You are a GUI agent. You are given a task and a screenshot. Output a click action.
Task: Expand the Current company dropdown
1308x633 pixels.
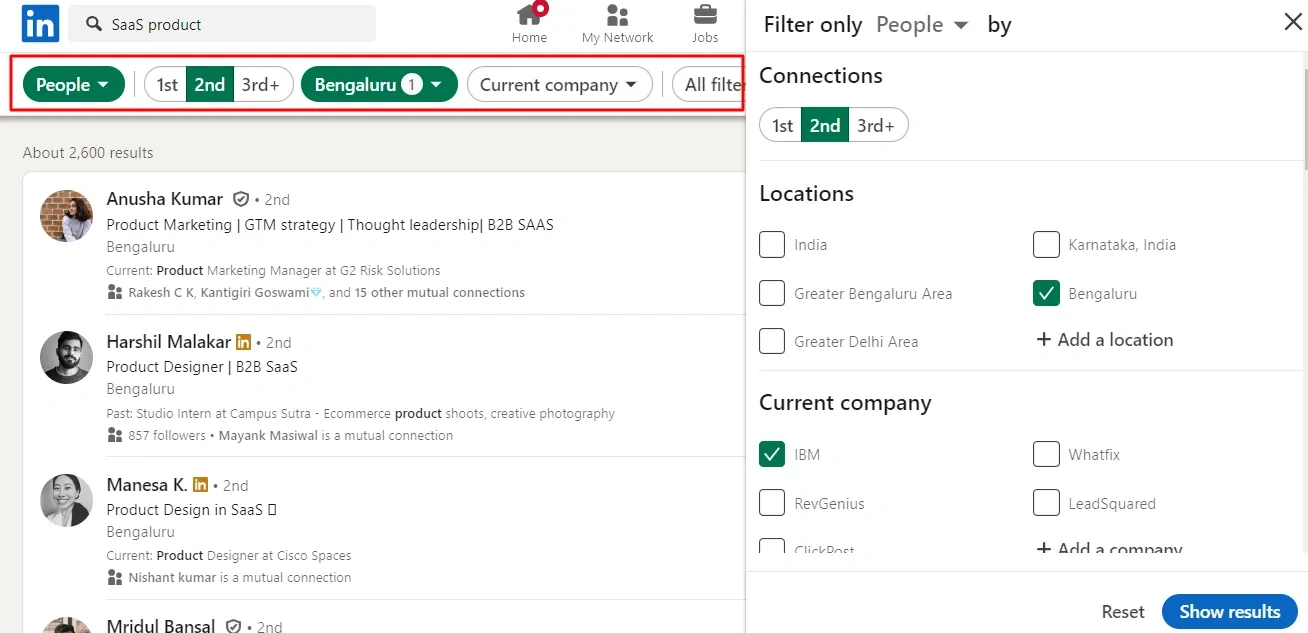[x=559, y=84]
